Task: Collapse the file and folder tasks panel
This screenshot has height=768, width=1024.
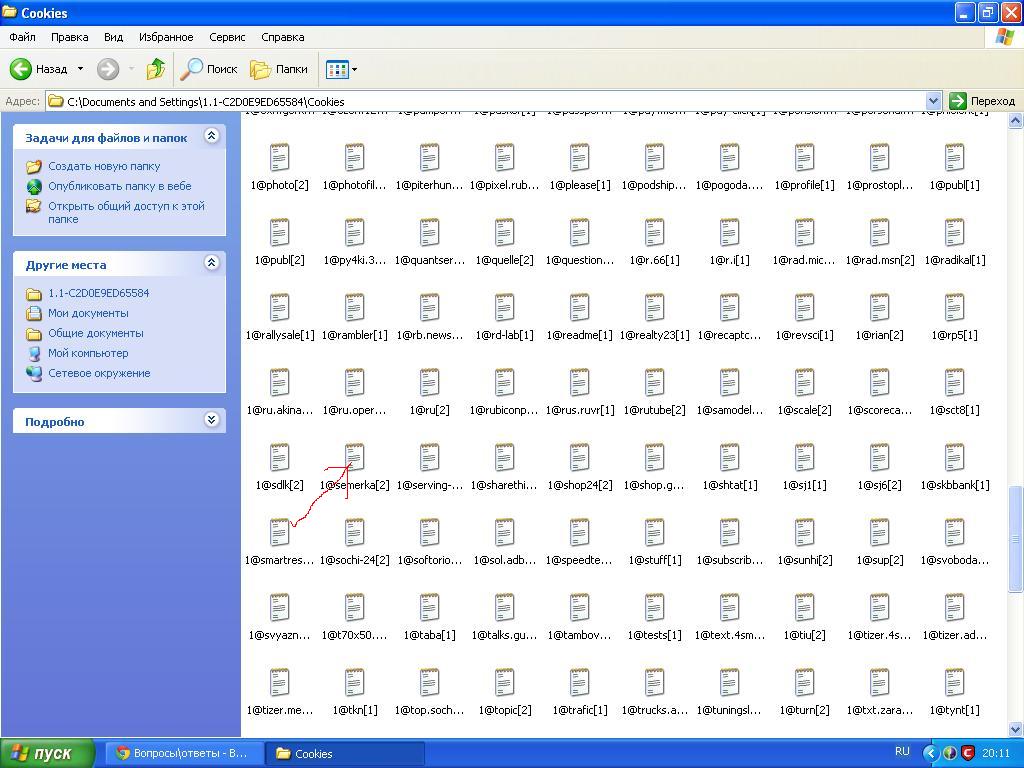Action: (211, 136)
